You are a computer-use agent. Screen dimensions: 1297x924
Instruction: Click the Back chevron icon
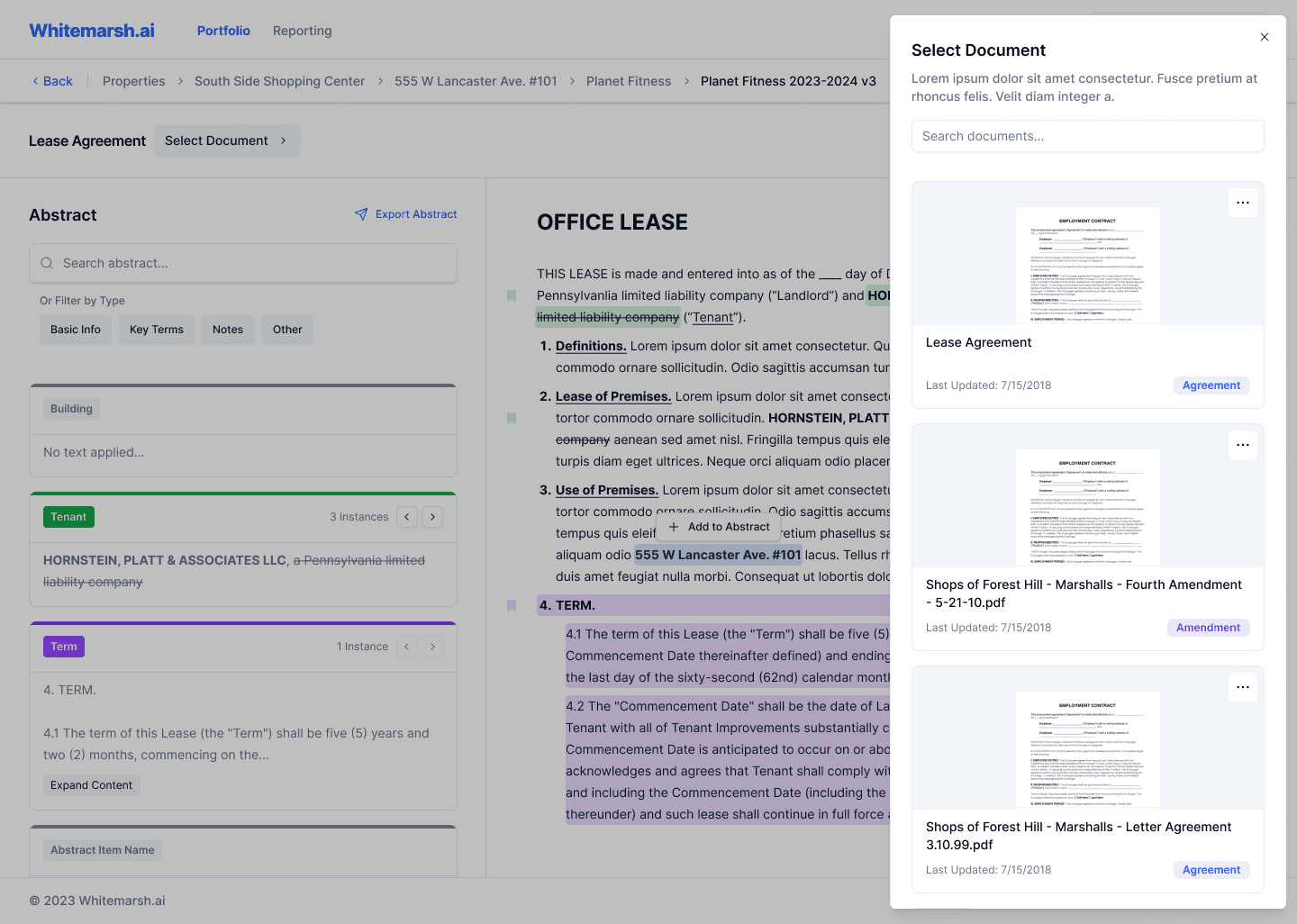pos(35,81)
